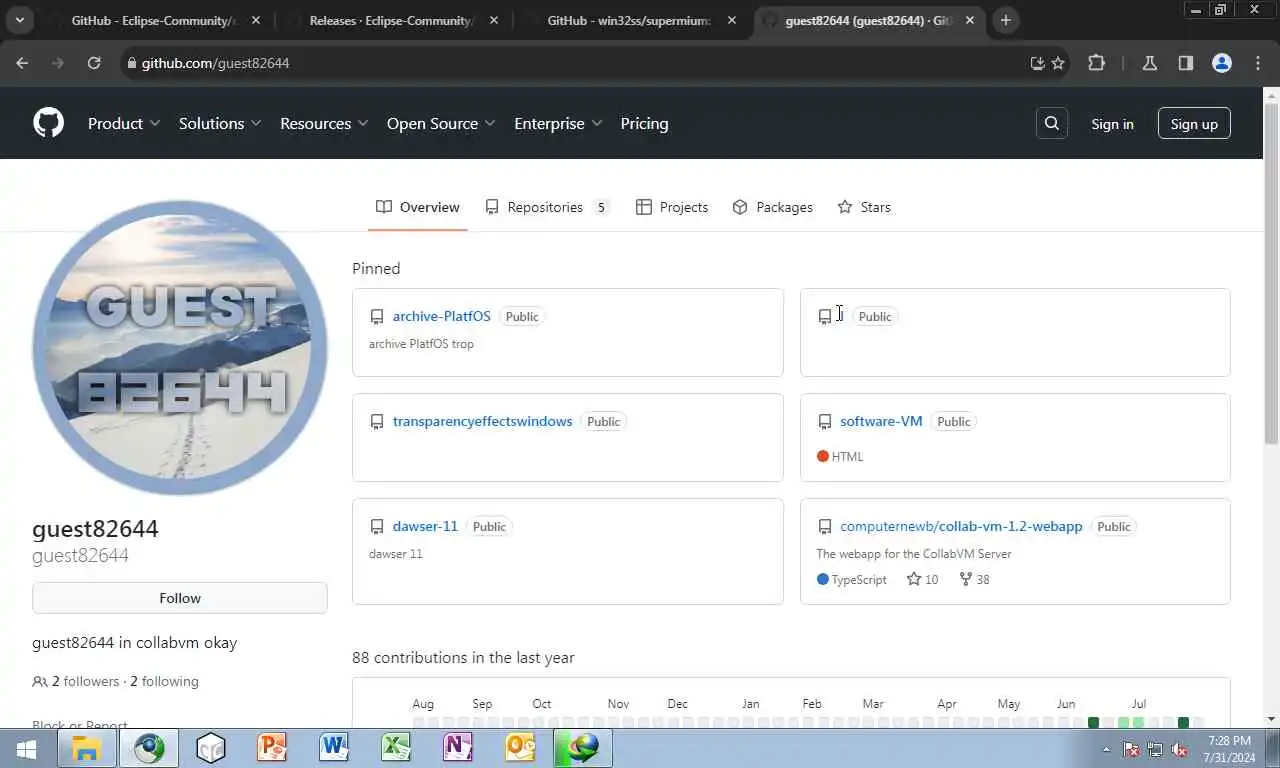
Task: Open the Packages tab
Action: 773,207
